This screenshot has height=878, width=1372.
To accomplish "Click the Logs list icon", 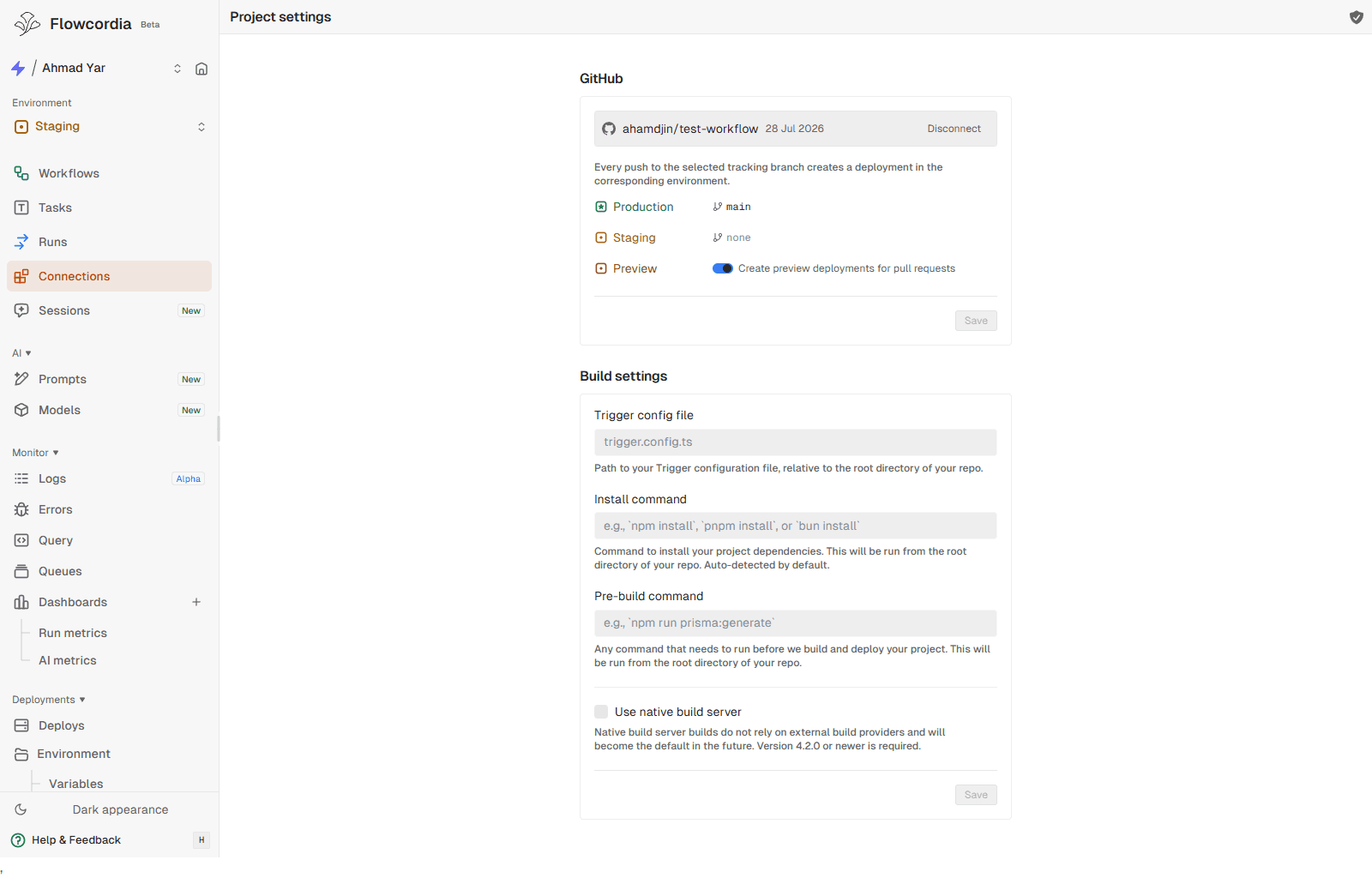I will tap(21, 478).
